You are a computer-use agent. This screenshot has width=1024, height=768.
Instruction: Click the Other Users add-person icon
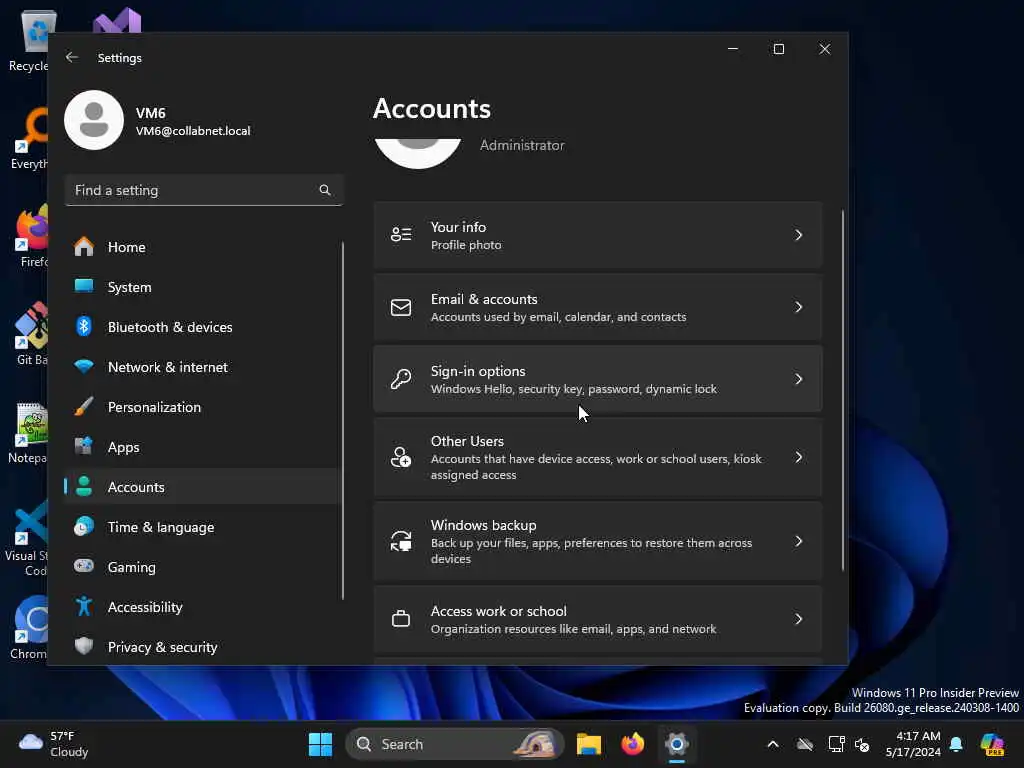point(401,457)
